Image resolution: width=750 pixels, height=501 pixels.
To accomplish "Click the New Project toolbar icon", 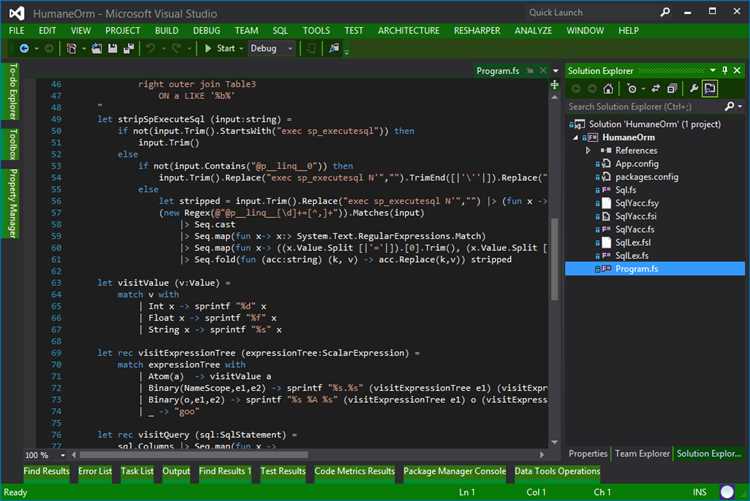I will [x=72, y=48].
